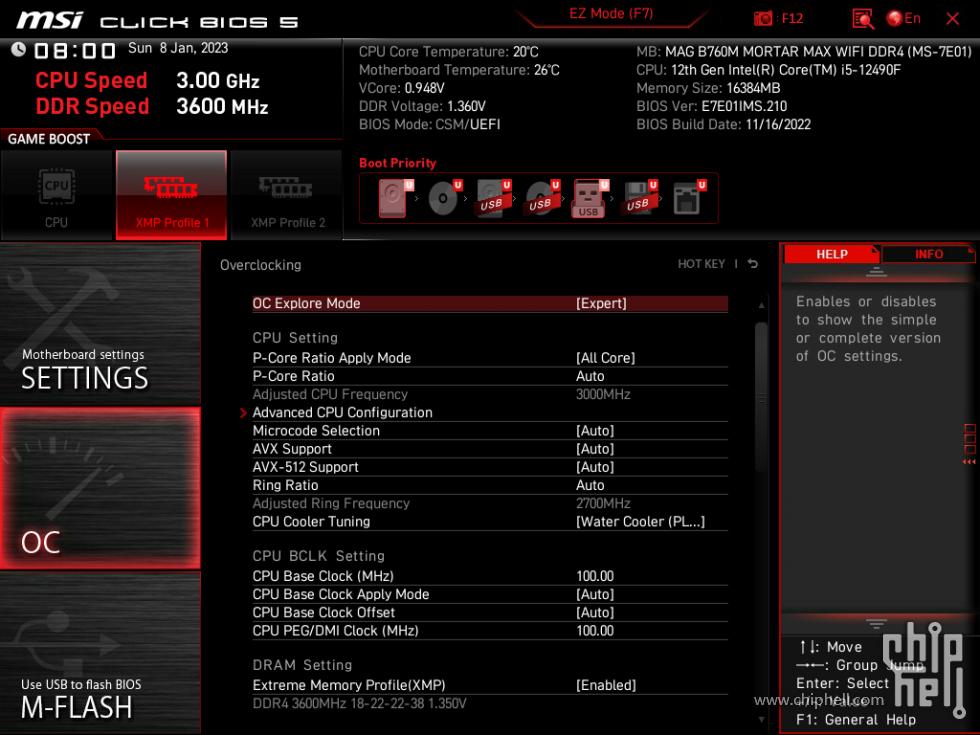The height and width of the screenshot is (735, 980).
Task: Open the BIOS search magnifier tool
Action: [x=861, y=17]
